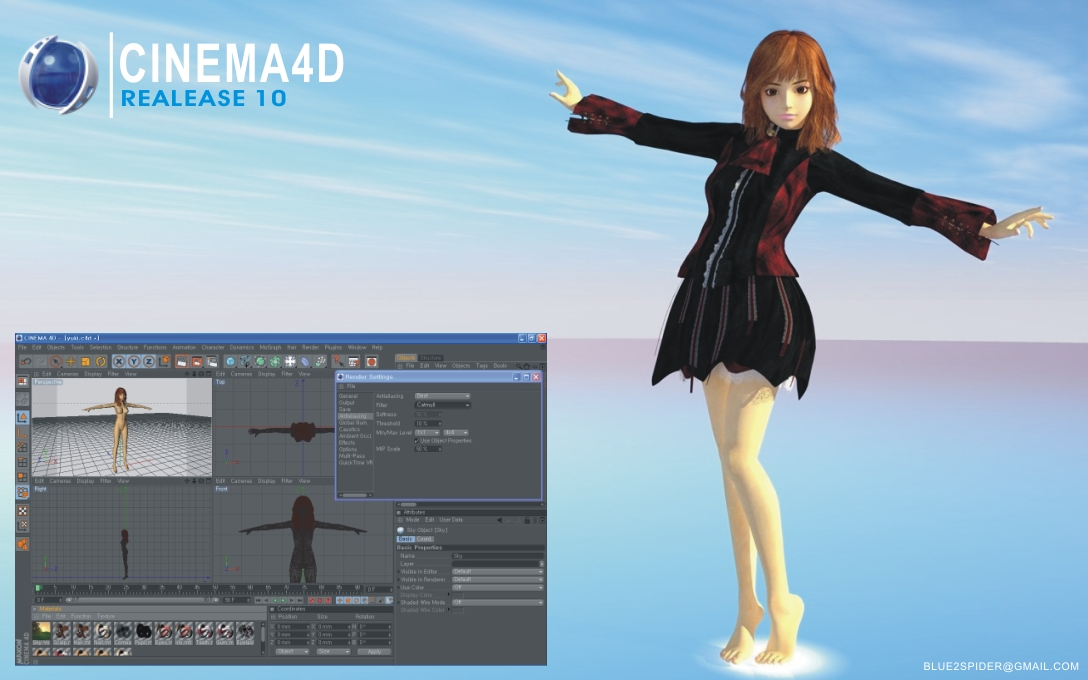
Task: Open the File menu in main menu bar
Action: point(22,348)
